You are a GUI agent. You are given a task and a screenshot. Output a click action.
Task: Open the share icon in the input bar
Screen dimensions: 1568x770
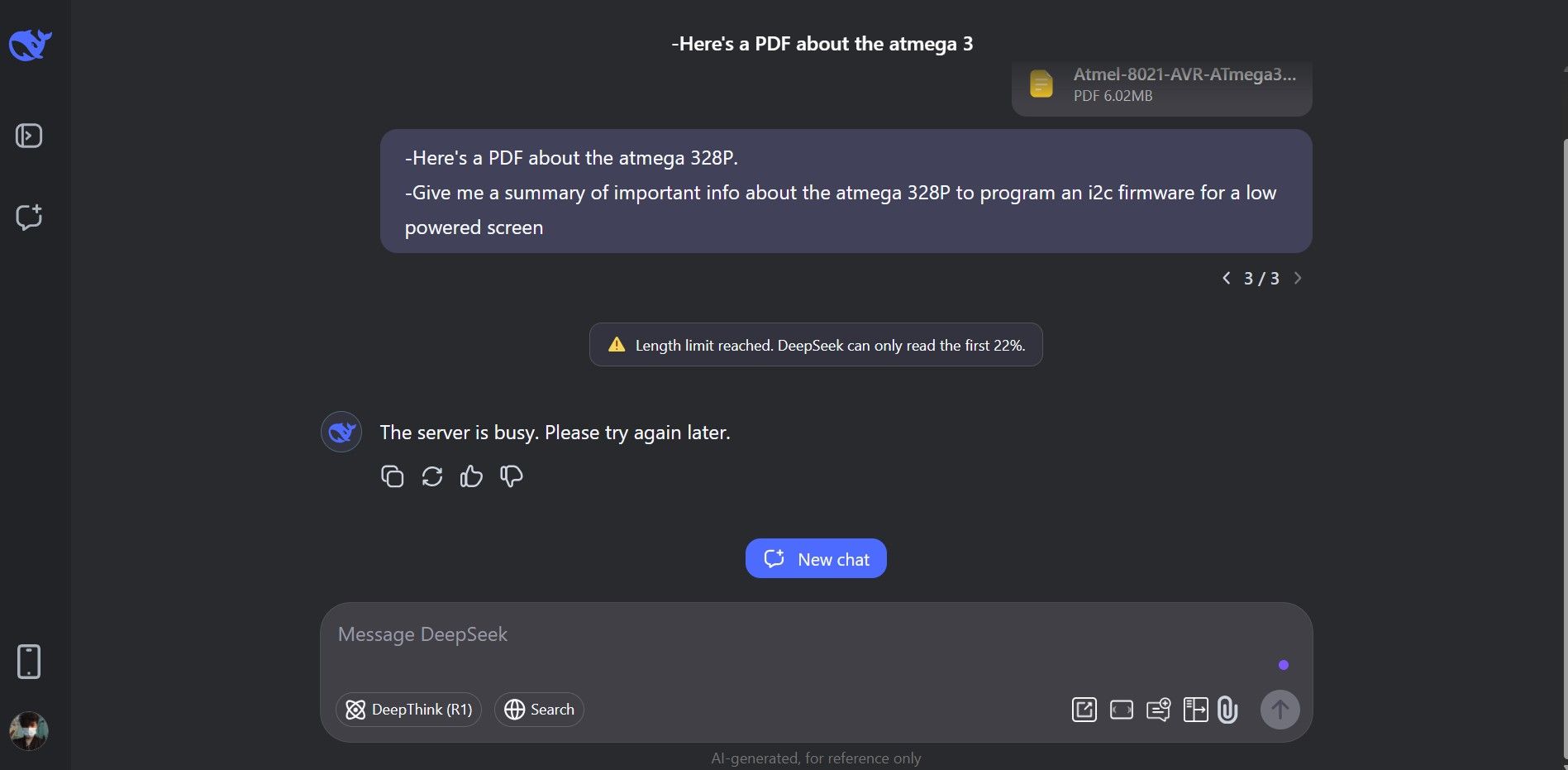tap(1084, 710)
